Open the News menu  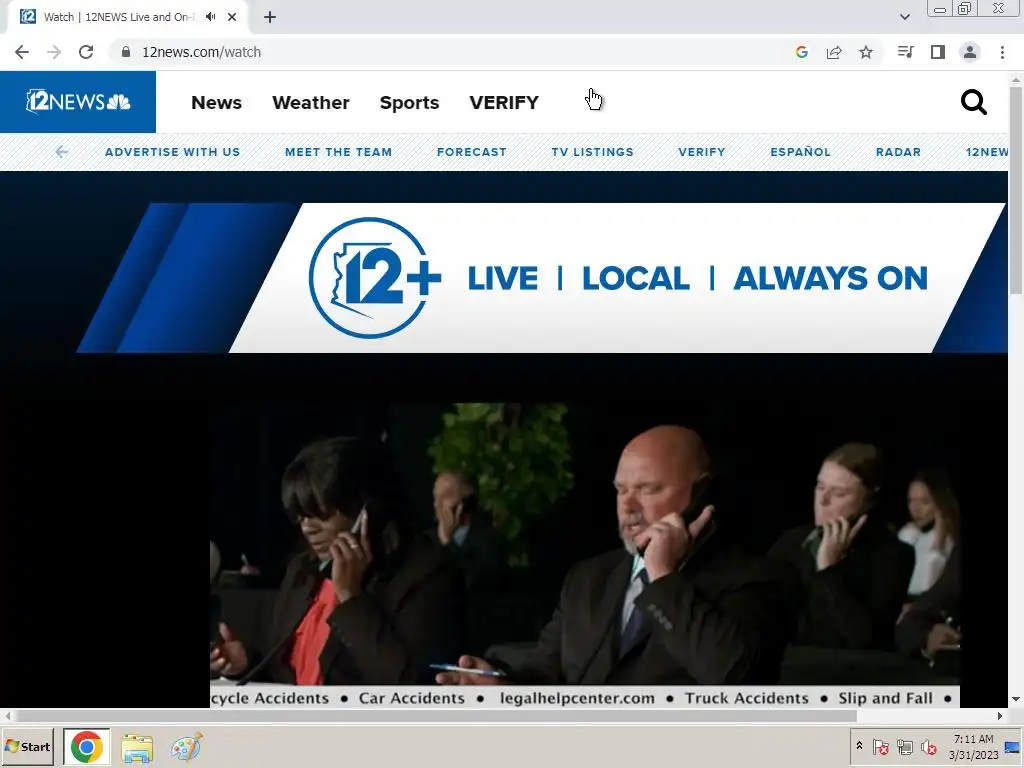click(x=216, y=103)
